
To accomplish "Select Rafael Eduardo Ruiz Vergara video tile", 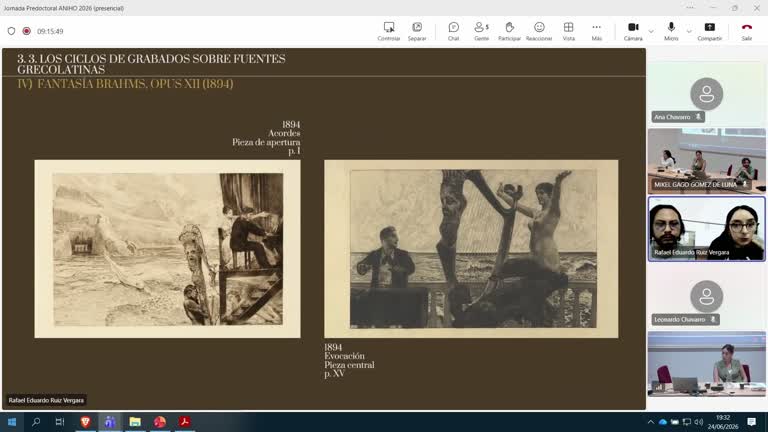I will tap(706, 229).
